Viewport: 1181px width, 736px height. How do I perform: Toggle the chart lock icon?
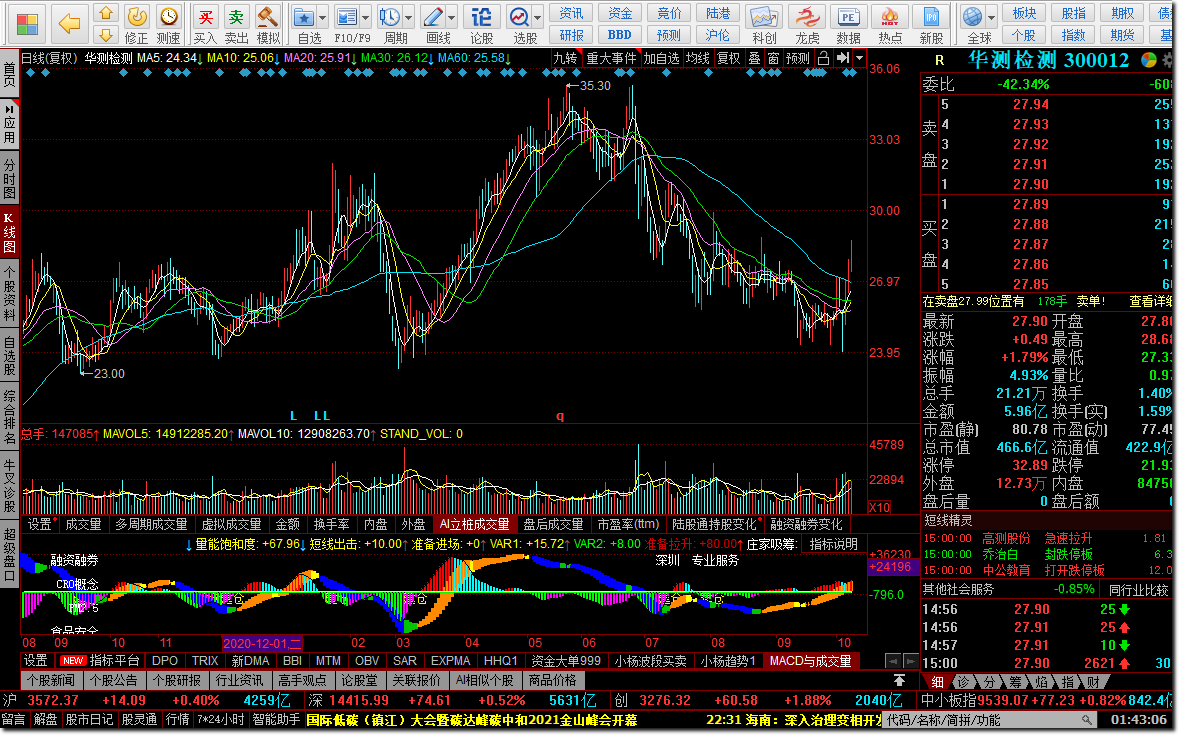click(x=823, y=58)
